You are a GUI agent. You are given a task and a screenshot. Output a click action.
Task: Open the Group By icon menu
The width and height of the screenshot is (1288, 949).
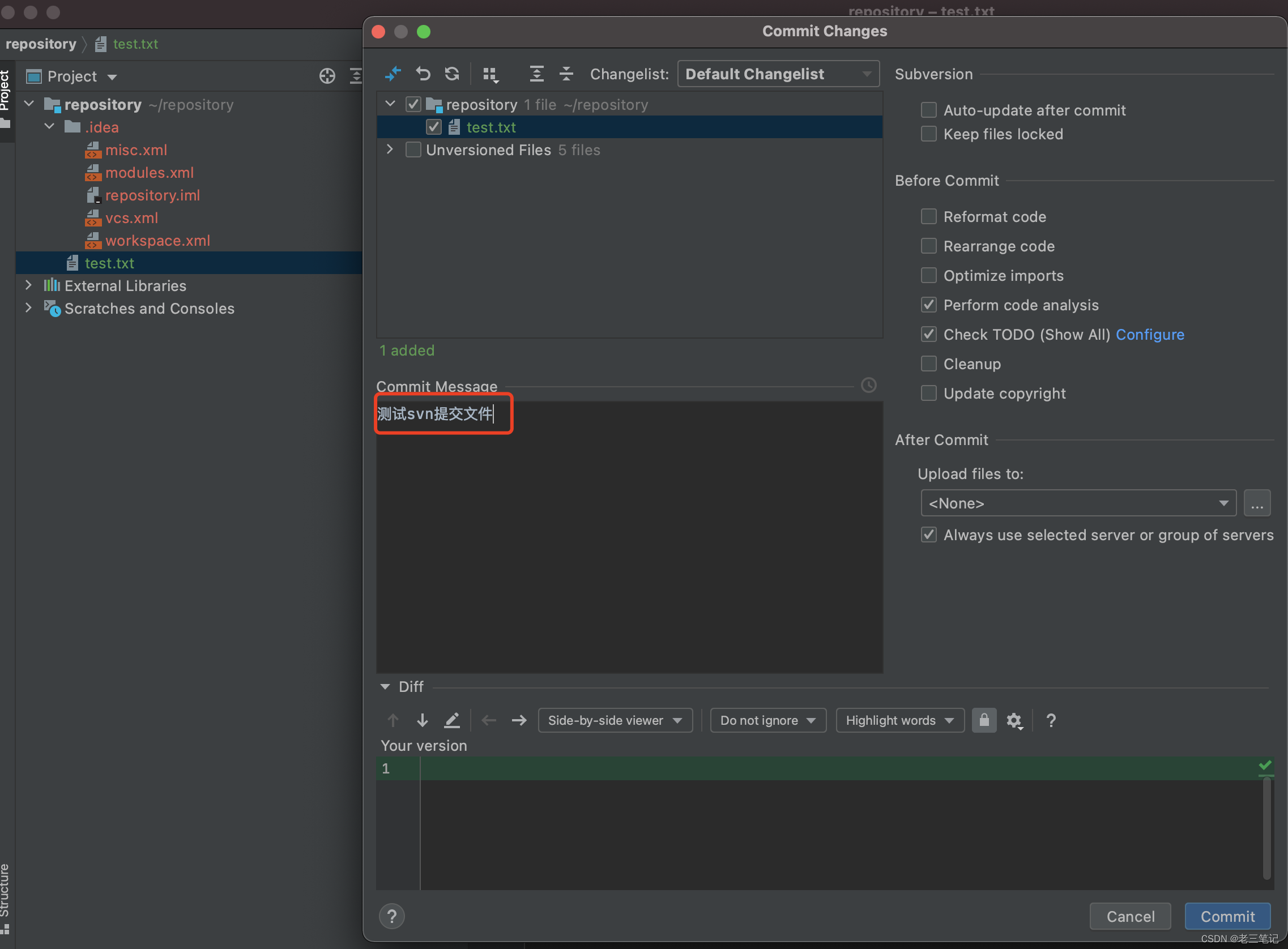coord(490,74)
